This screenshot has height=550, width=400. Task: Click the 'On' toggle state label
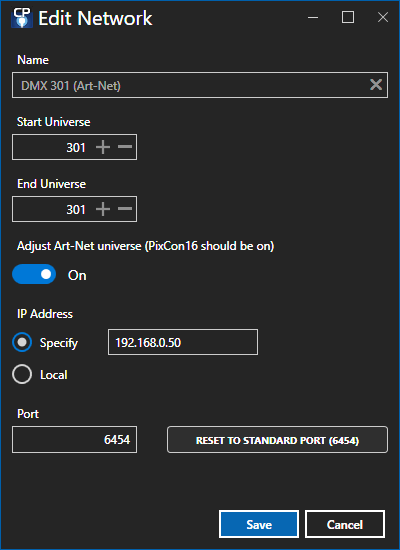click(x=77, y=275)
